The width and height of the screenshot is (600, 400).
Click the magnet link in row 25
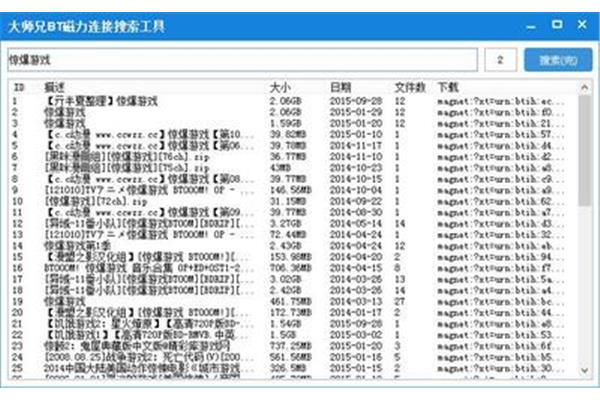(501, 368)
